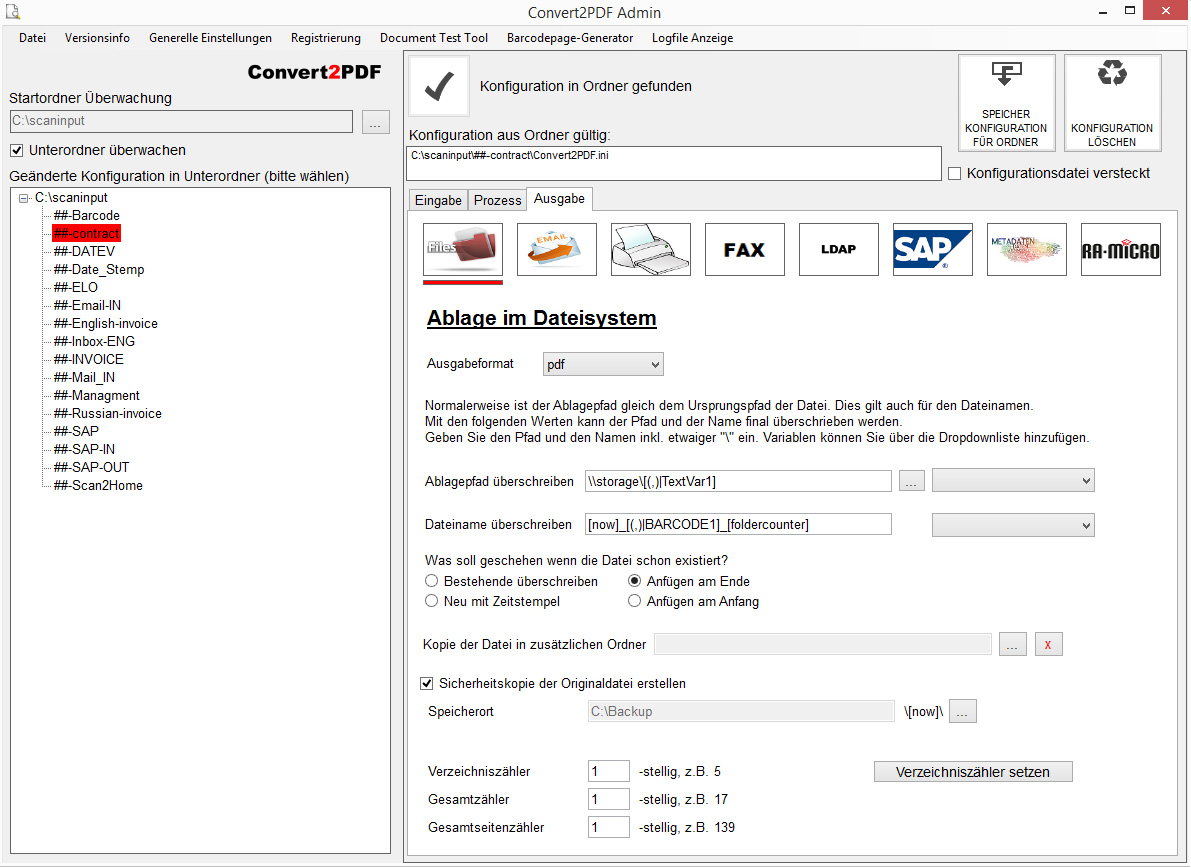Select the Files output icon
Image resolution: width=1191 pixels, height=867 pixels.
click(x=463, y=249)
